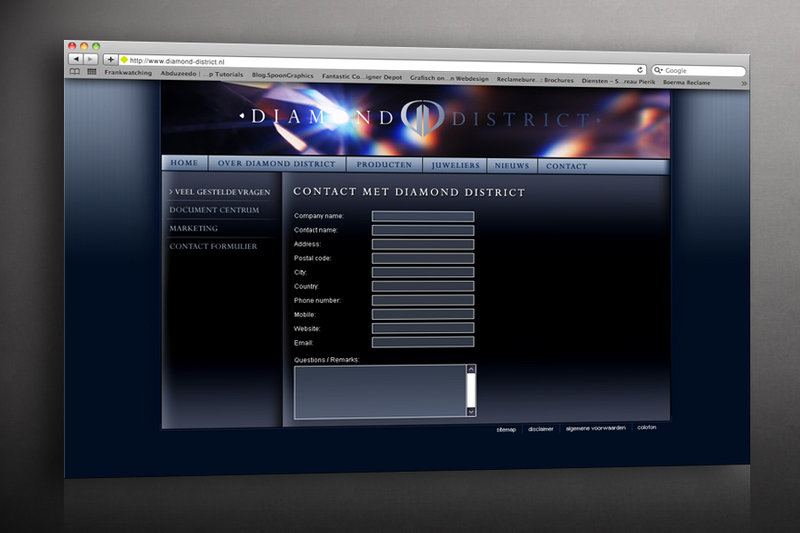This screenshot has height=533, width=800.
Task: Open the CONTACT nav tab
Action: pyautogui.click(x=566, y=166)
